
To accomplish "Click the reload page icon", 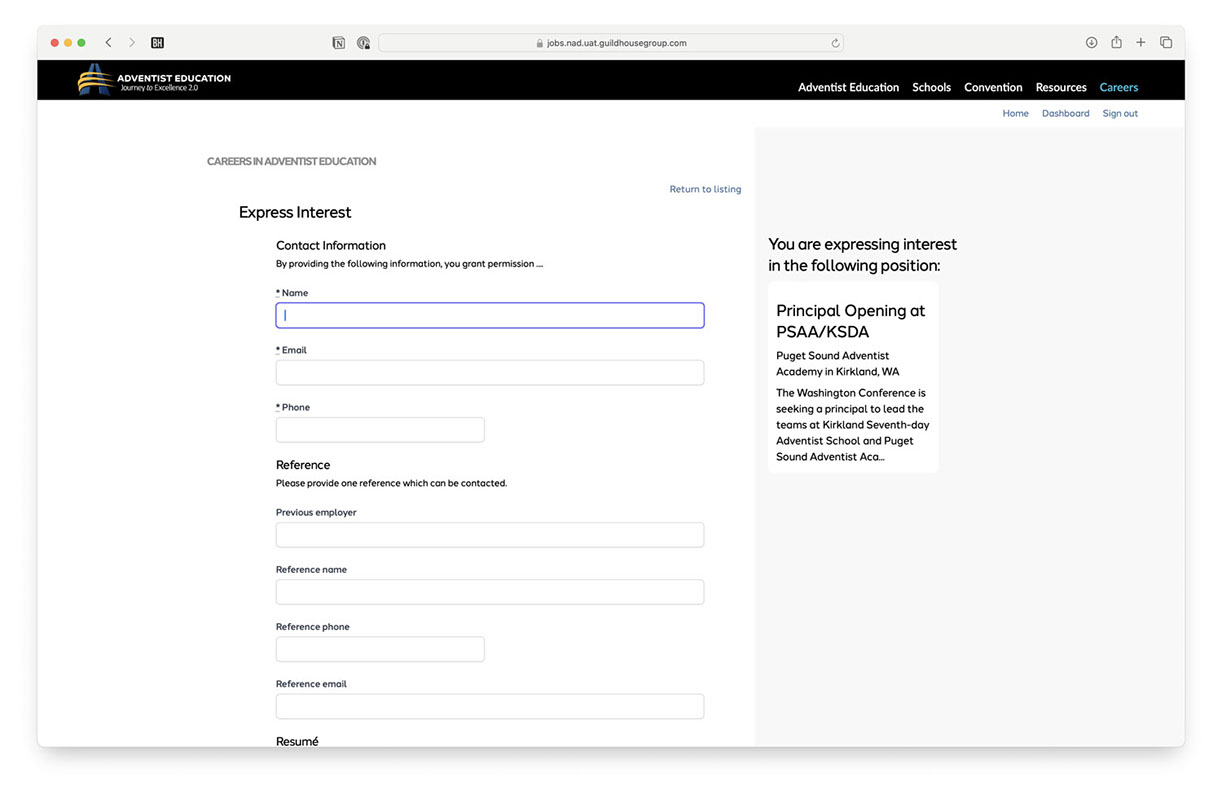I will [835, 43].
